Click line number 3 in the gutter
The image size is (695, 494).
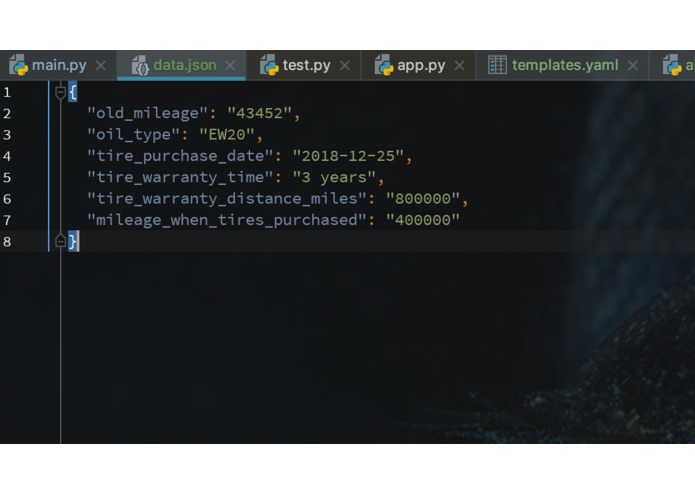point(7,135)
